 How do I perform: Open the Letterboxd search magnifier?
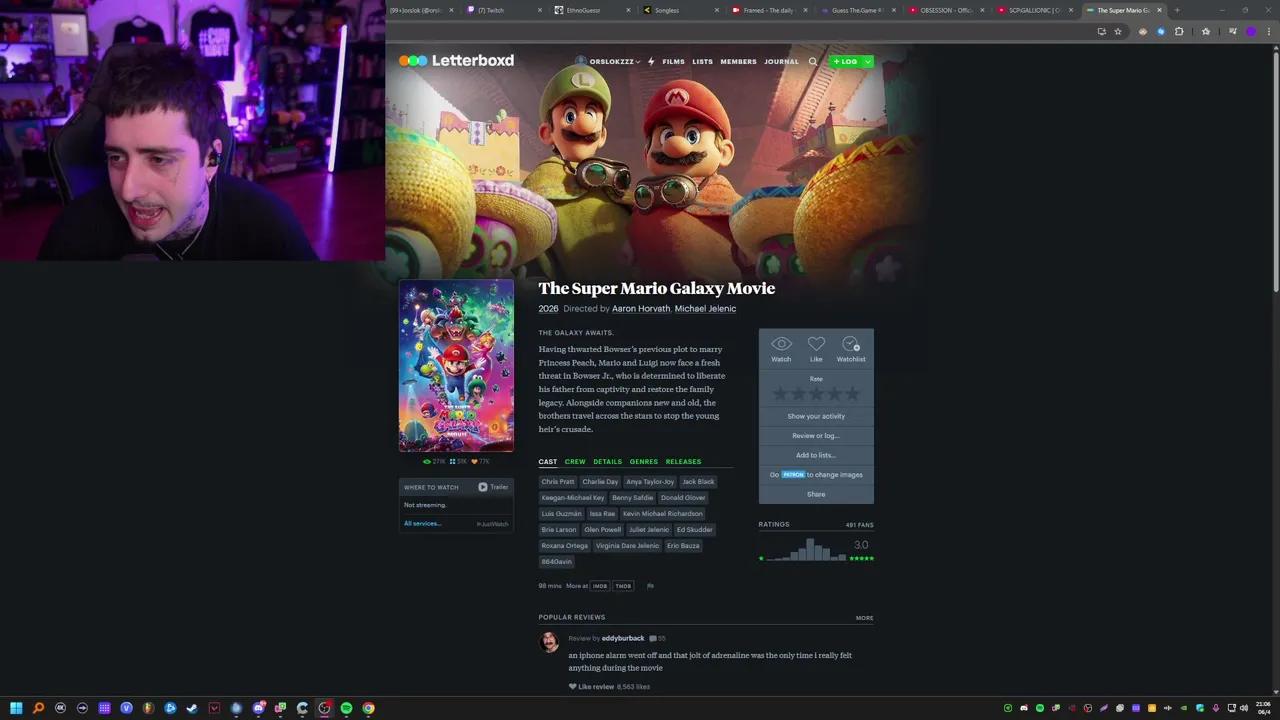pos(813,61)
